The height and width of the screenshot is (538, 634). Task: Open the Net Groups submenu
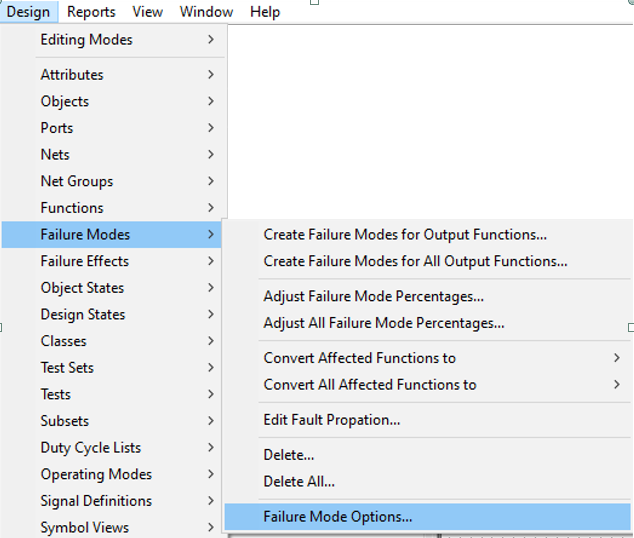pos(112,181)
